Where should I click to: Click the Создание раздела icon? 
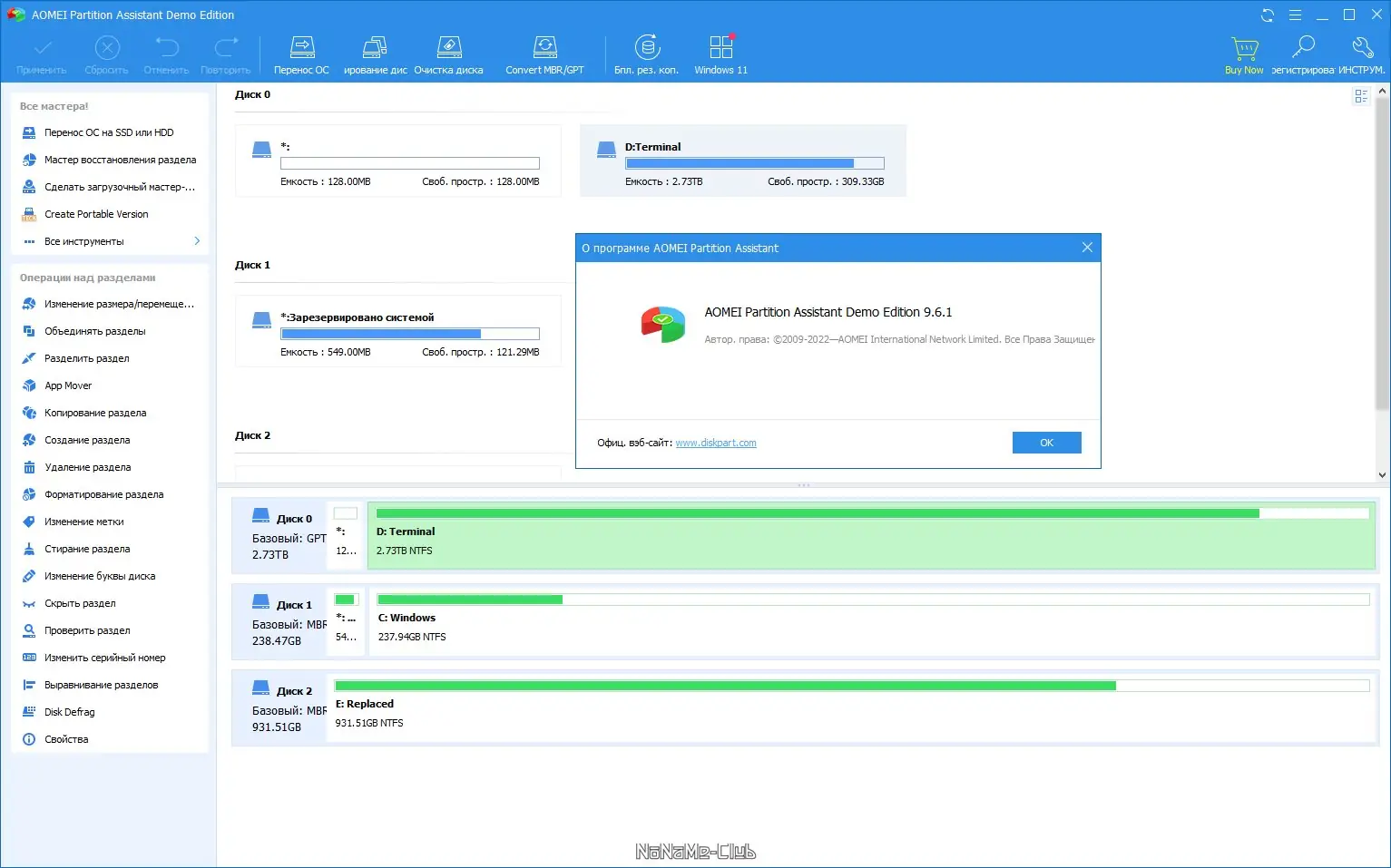(29, 440)
